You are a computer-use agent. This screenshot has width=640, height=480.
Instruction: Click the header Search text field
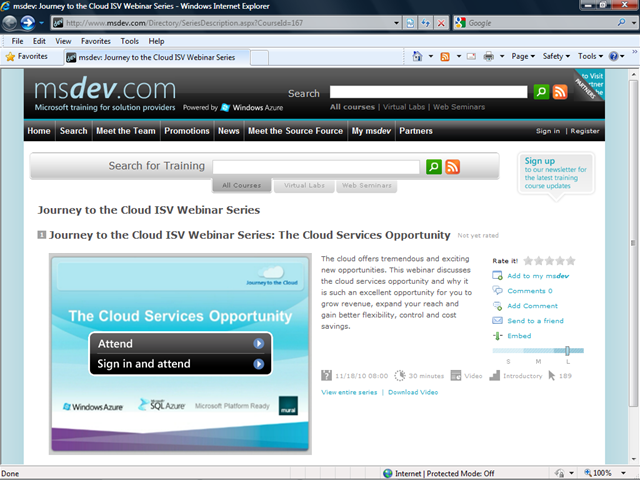point(429,92)
